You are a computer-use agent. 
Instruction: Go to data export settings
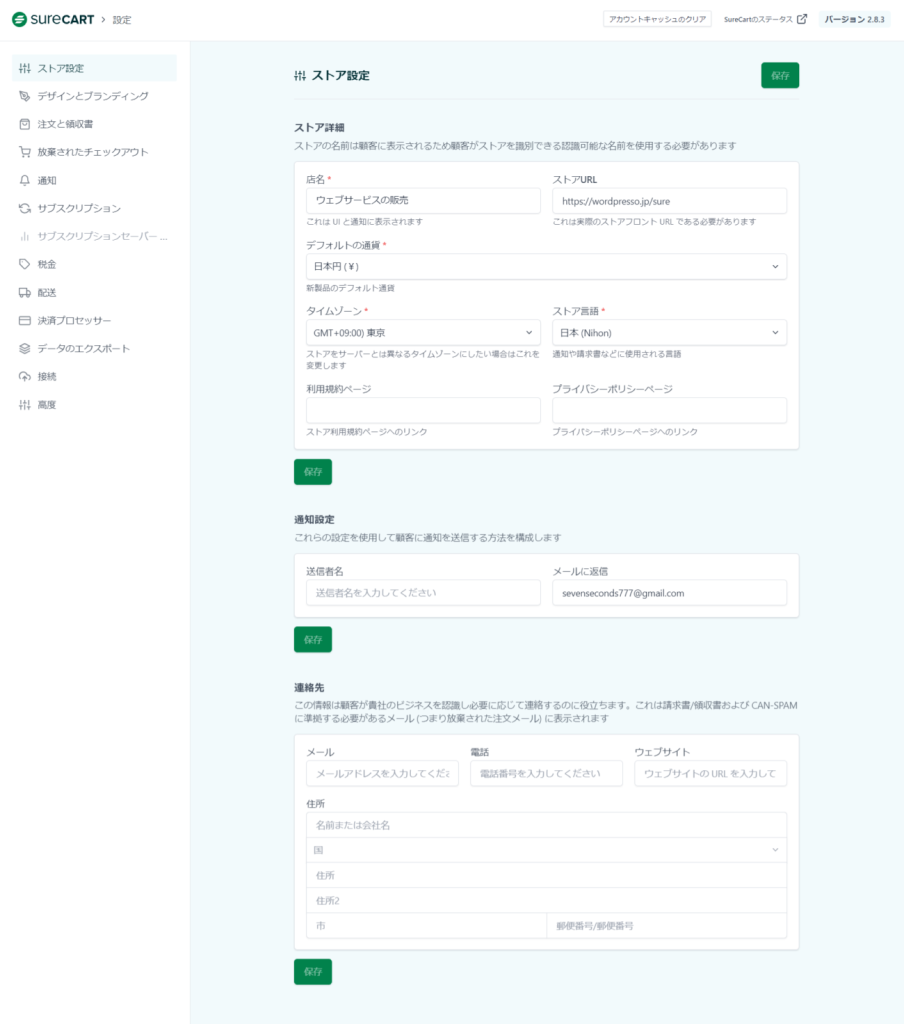tap(83, 348)
